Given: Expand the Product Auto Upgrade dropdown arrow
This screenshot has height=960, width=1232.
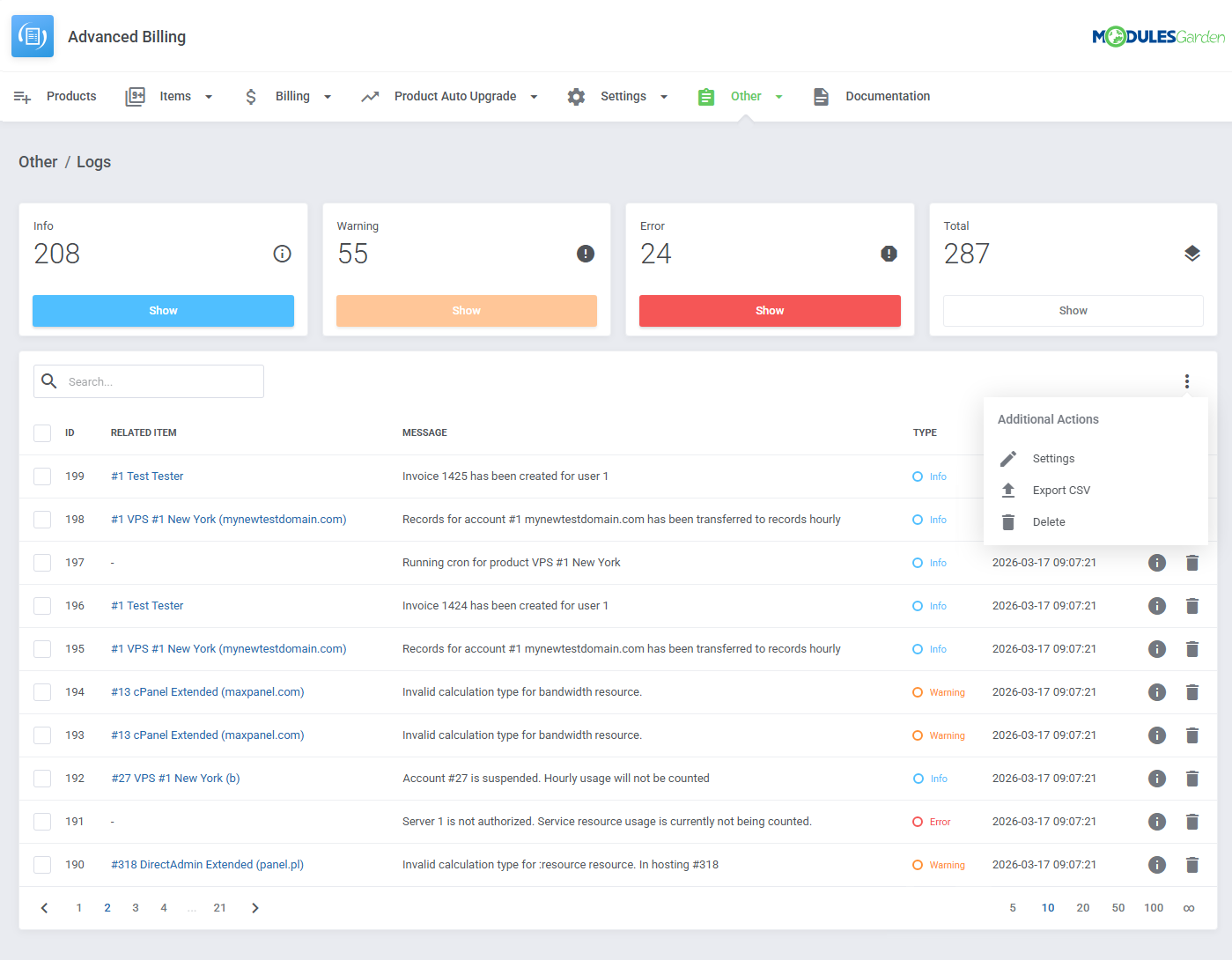Looking at the screenshot, I should point(534,97).
